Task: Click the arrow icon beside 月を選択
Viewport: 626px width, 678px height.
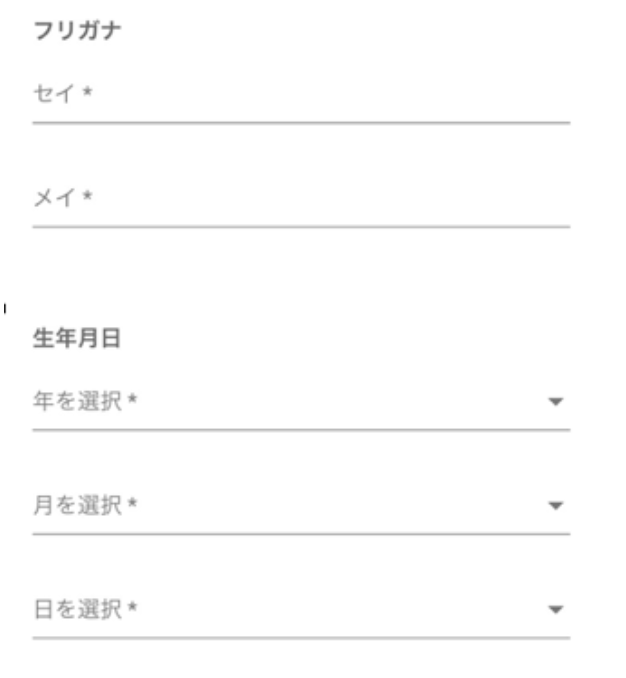Action: tap(556, 505)
